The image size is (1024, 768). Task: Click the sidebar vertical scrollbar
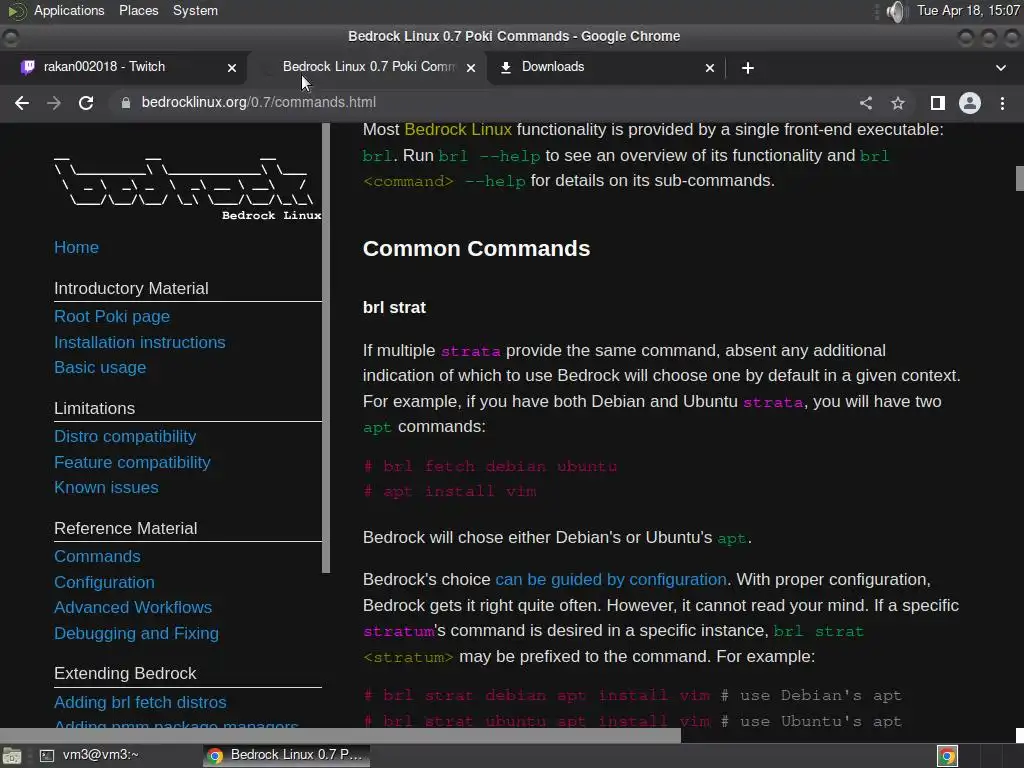pos(326,348)
